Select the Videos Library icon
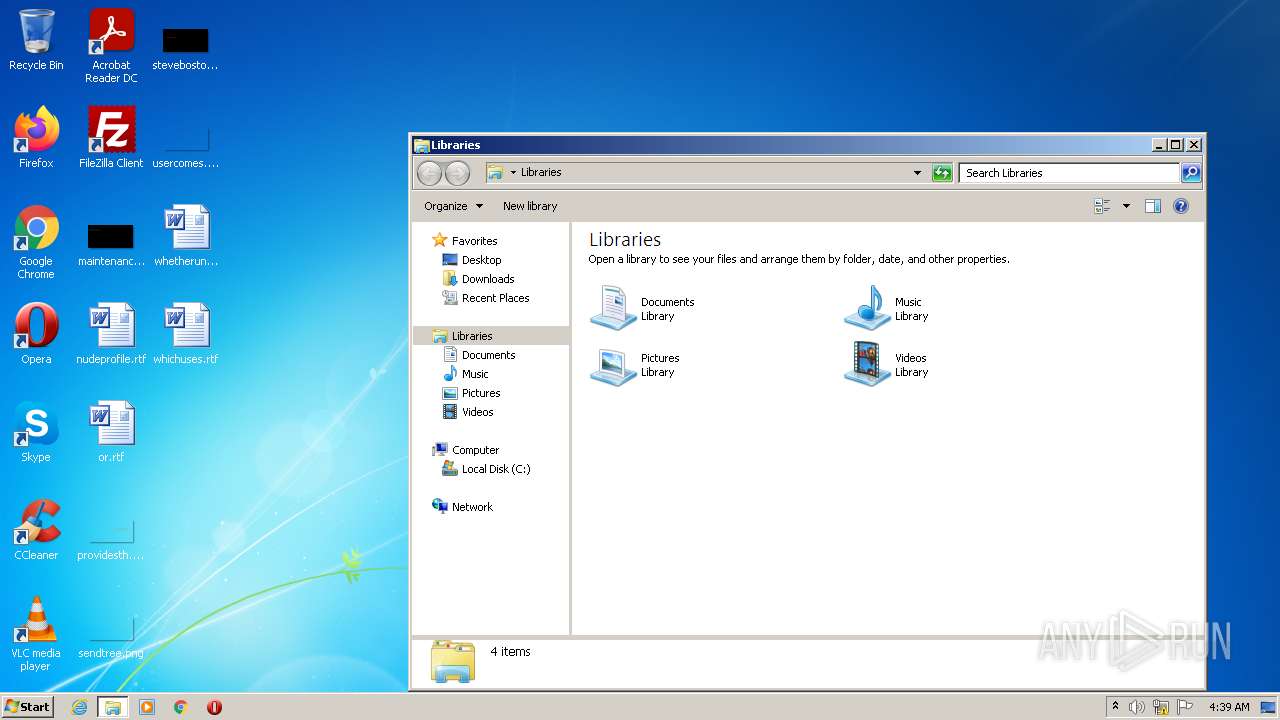 click(887, 364)
